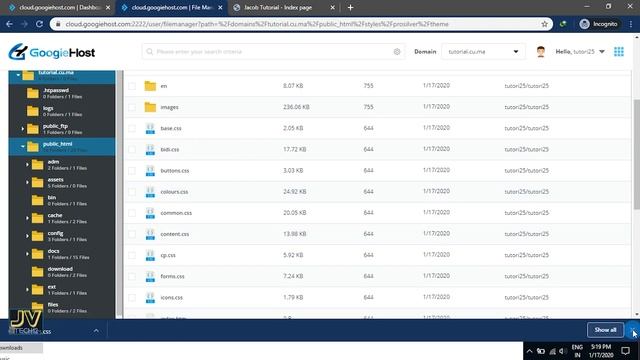Select the logs folder in tree
Image resolution: width=640 pixels, height=360 pixels.
(61, 111)
